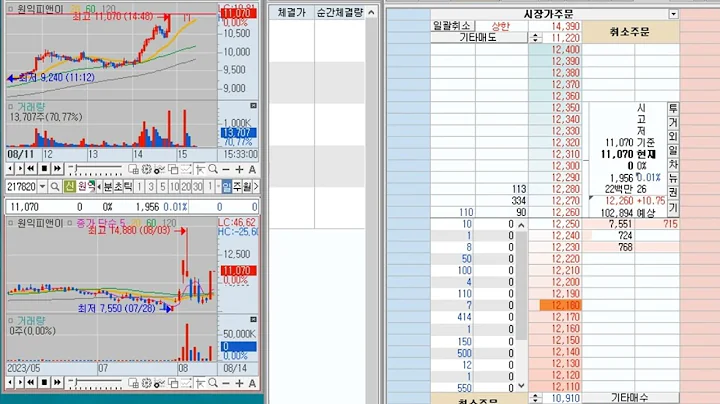720x404 pixels.
Task: Open 시장가주문 order type dropdown
Action: (x=673, y=14)
